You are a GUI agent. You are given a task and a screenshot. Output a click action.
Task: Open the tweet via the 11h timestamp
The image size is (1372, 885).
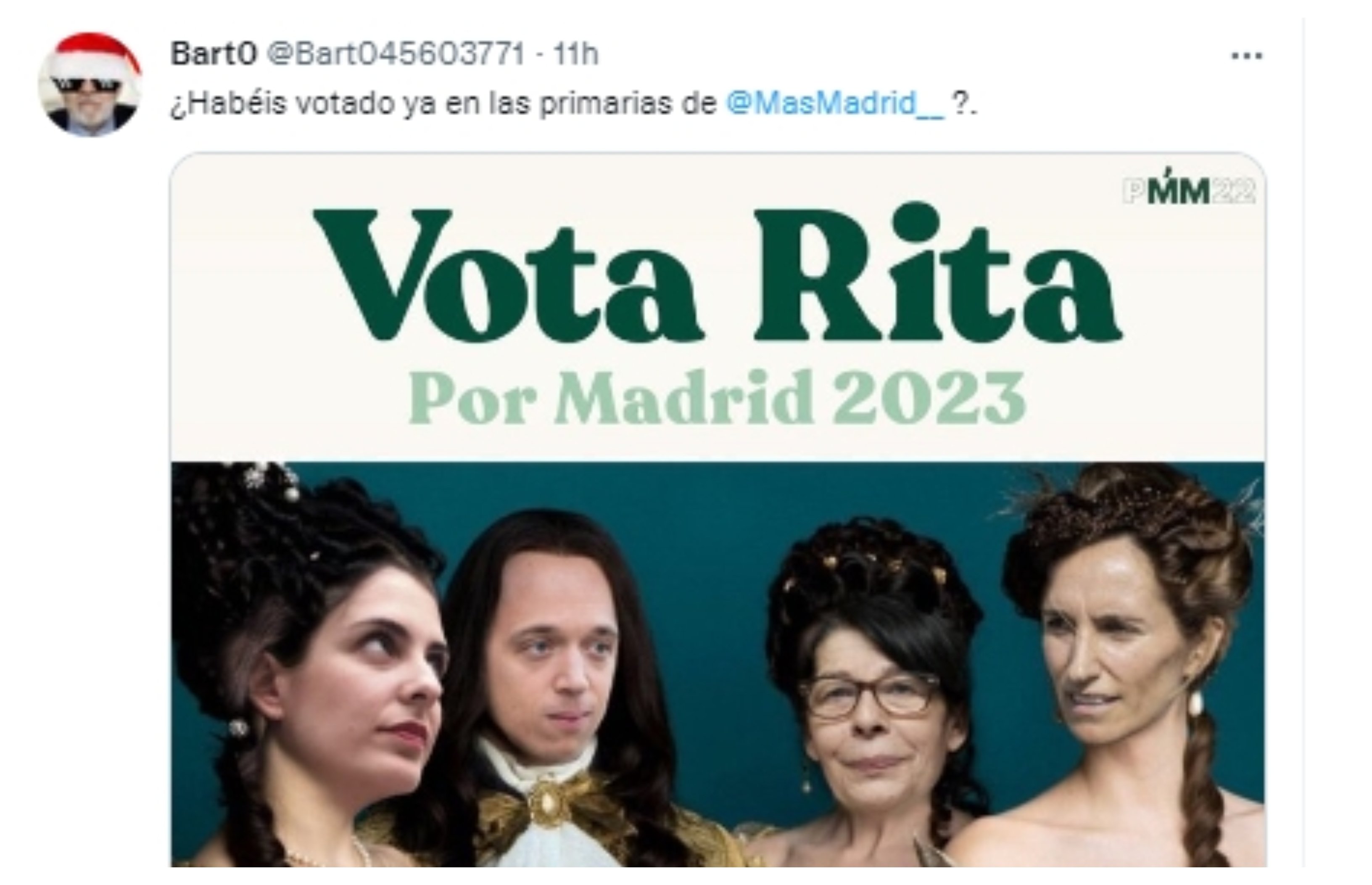pos(576,55)
